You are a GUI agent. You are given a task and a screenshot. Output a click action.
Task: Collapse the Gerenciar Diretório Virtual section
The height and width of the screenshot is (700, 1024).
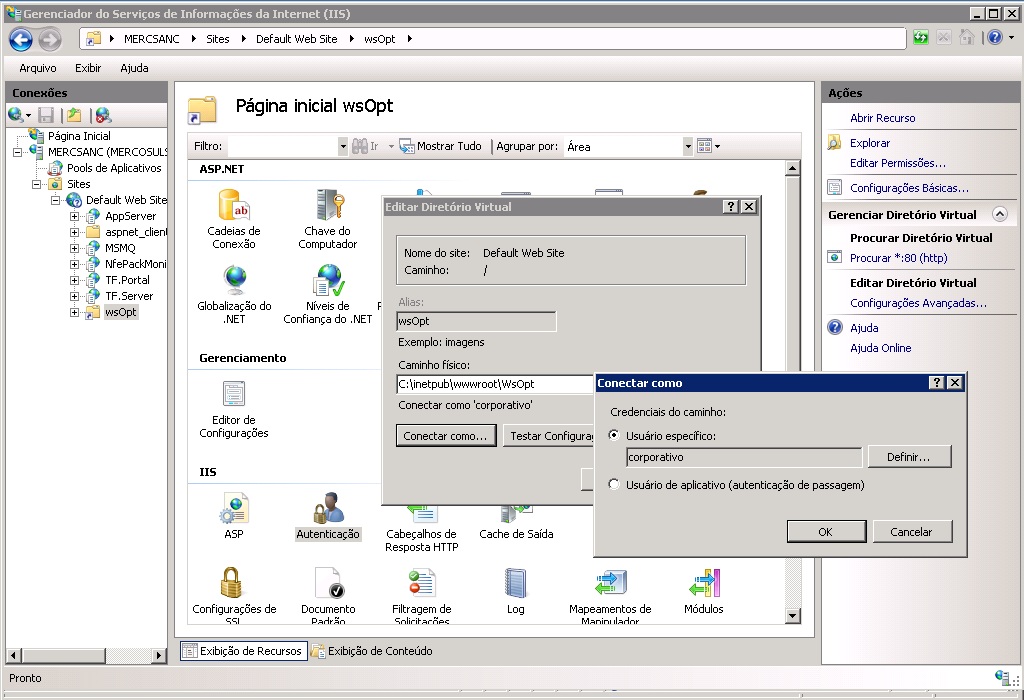tap(998, 214)
